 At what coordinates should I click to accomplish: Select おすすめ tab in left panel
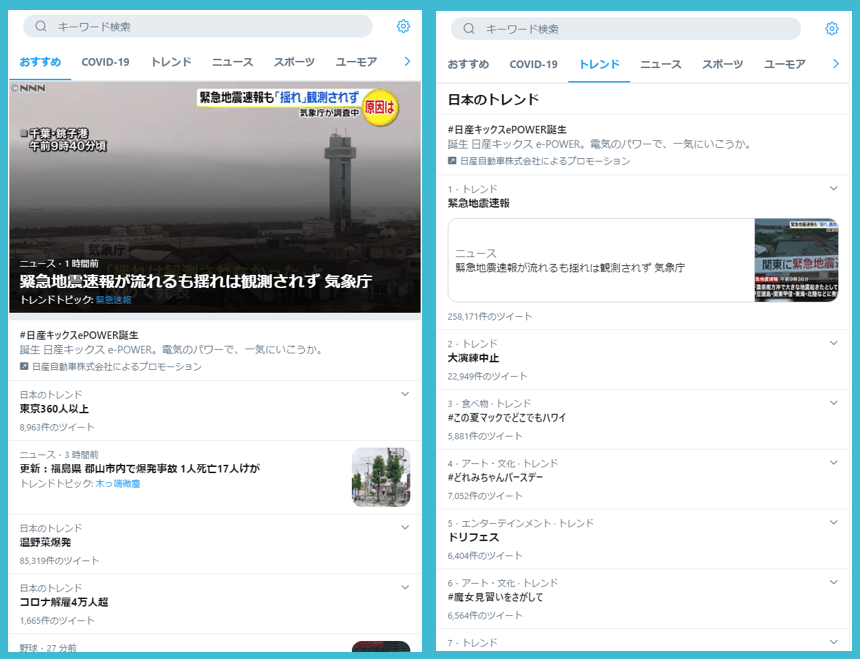coord(40,62)
